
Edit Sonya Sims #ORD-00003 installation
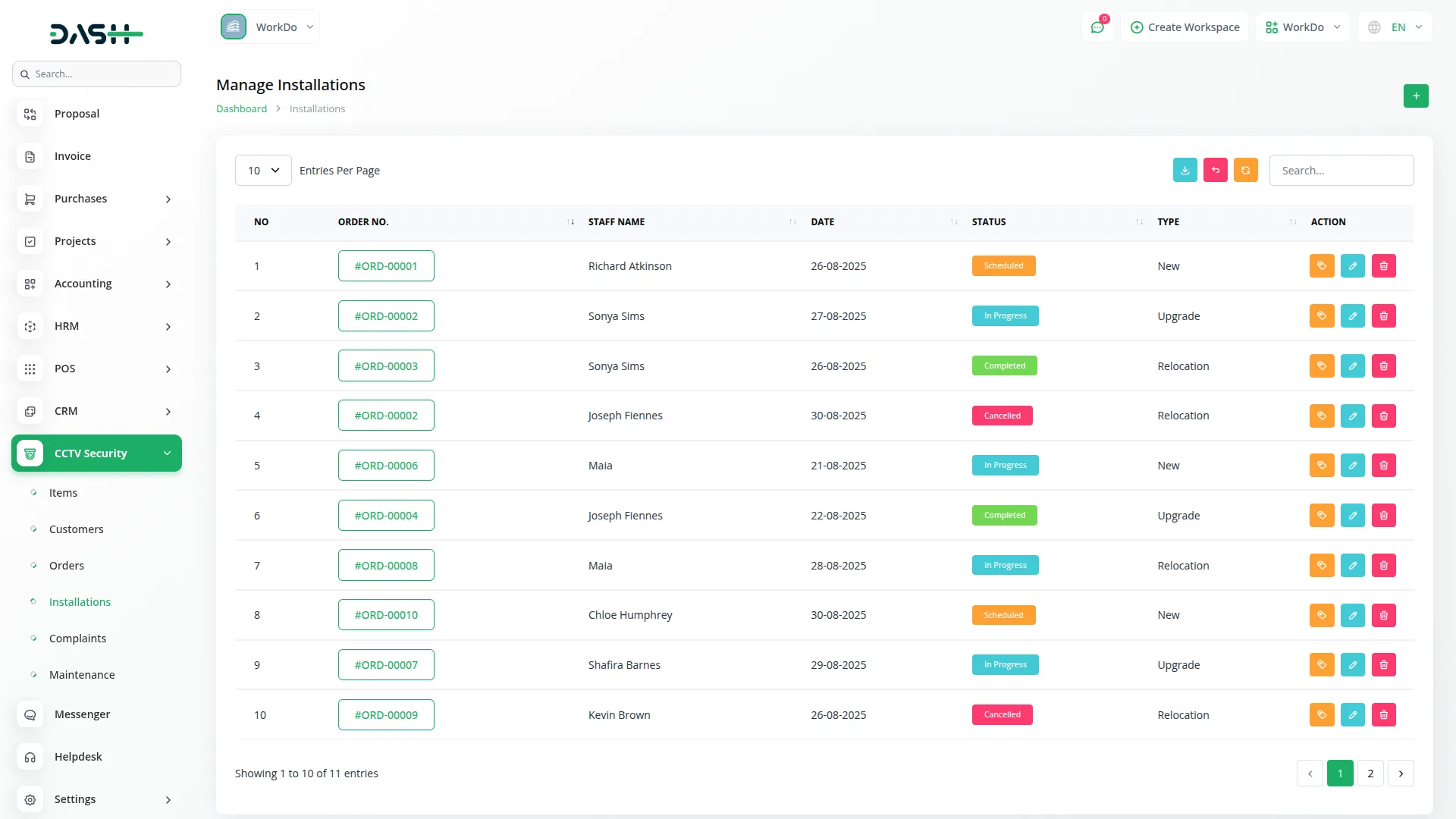pyautogui.click(x=1352, y=366)
